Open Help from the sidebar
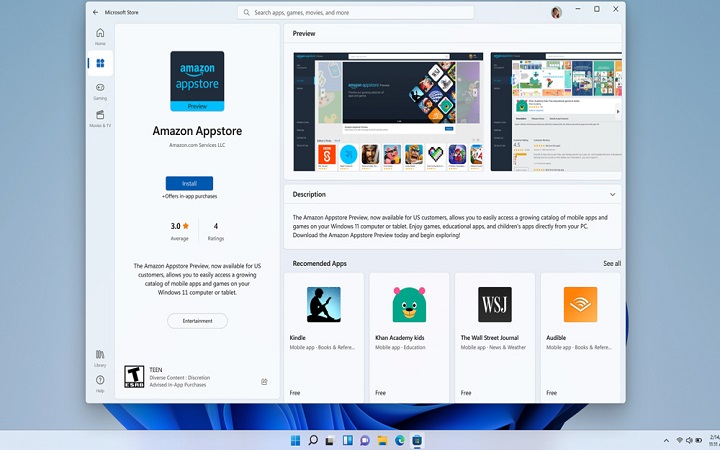Image resolution: width=720 pixels, height=450 pixels. click(x=100, y=383)
